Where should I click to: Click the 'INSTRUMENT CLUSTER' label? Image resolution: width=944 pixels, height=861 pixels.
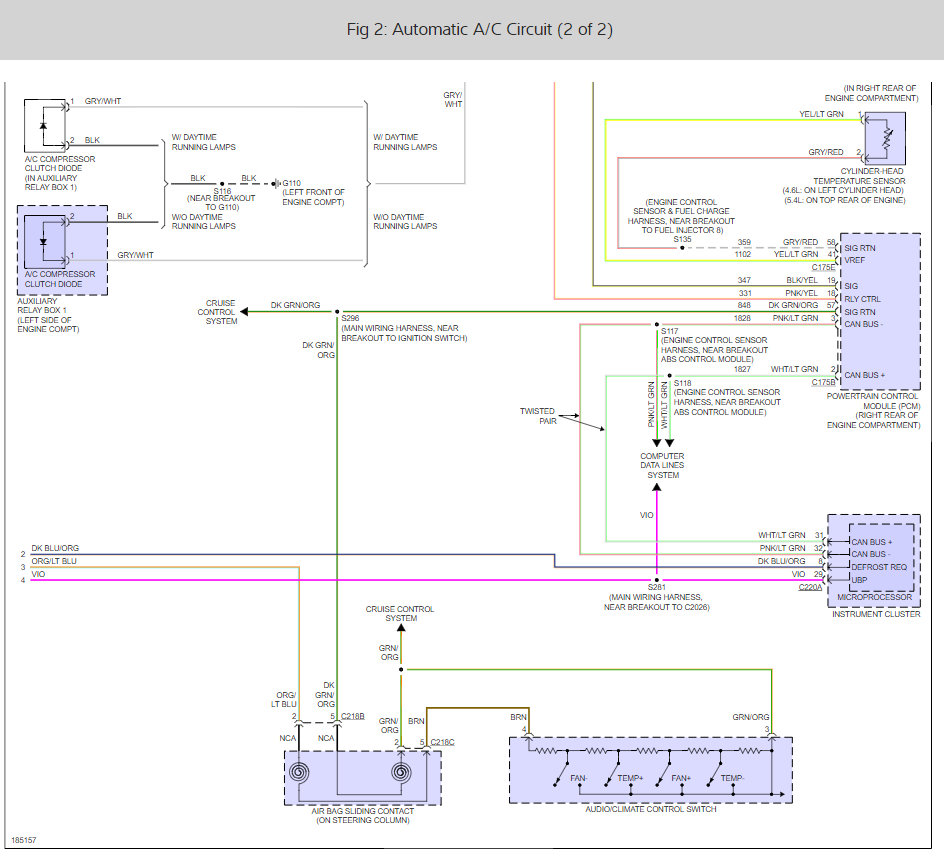pyautogui.click(x=876, y=614)
